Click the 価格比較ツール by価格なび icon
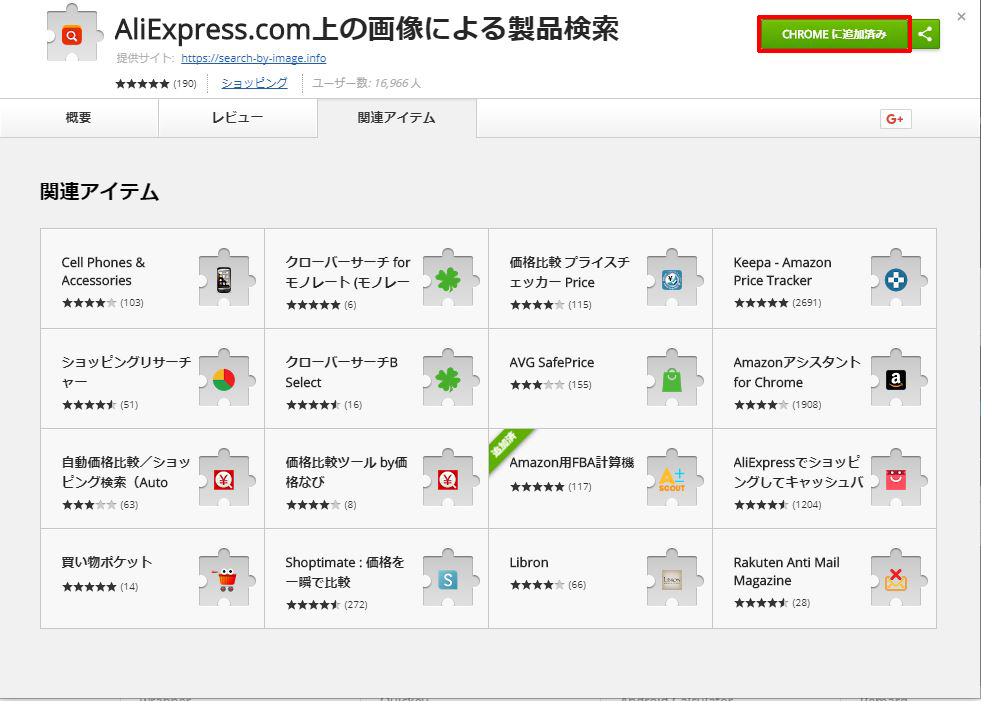 point(449,479)
